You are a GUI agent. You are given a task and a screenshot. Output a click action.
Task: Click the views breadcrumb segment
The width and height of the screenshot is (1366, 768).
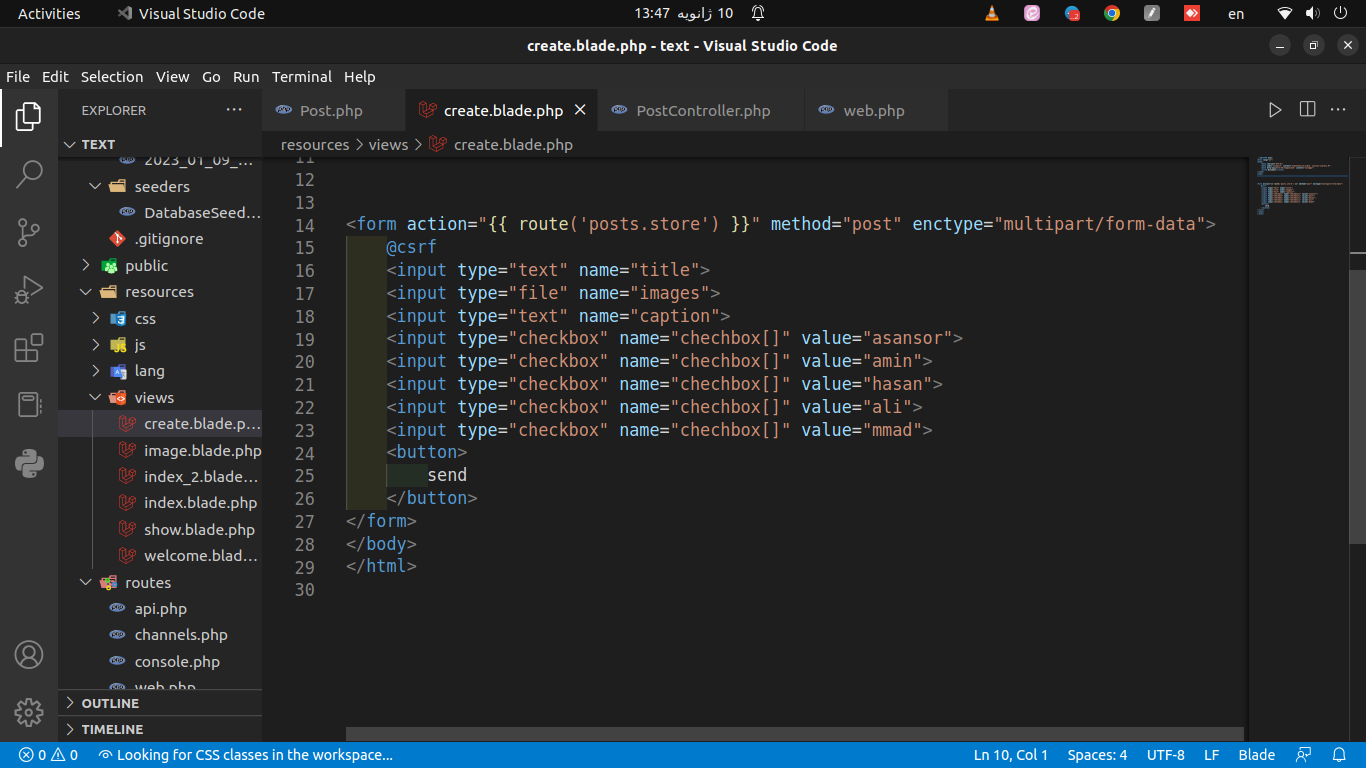[388, 145]
